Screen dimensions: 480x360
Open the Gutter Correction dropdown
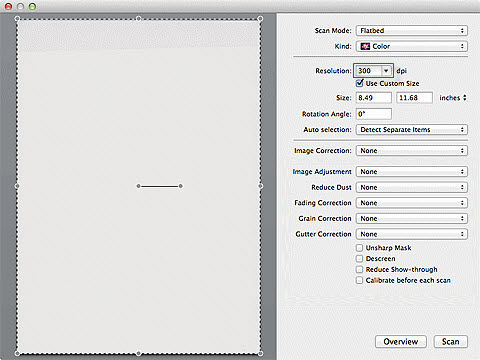point(412,234)
